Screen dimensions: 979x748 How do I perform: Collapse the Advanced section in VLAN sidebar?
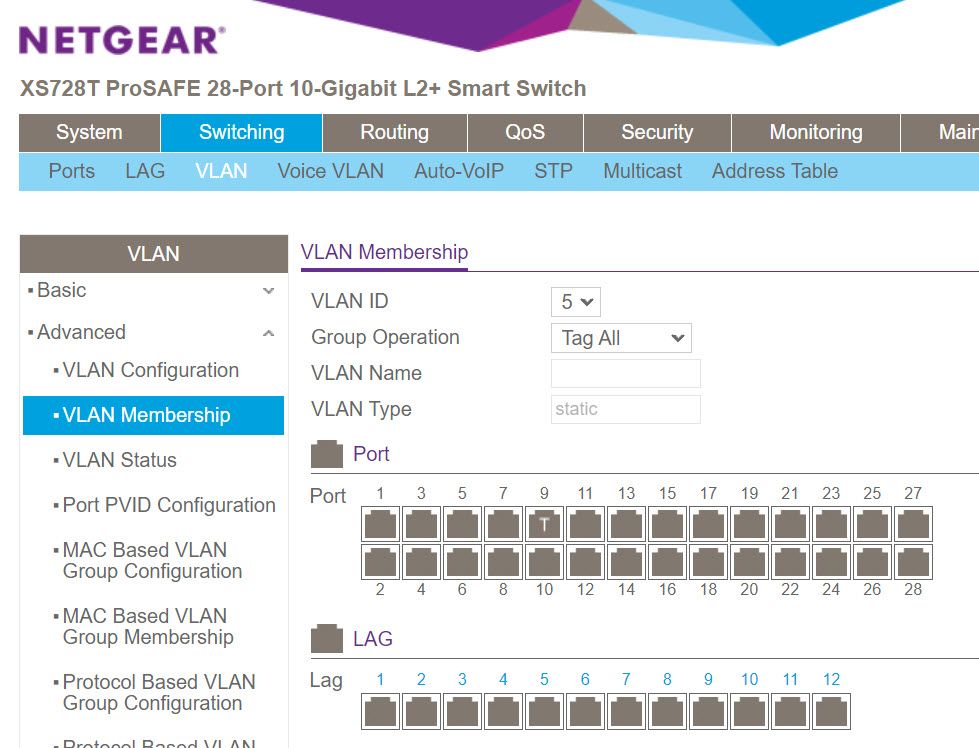click(x=268, y=331)
